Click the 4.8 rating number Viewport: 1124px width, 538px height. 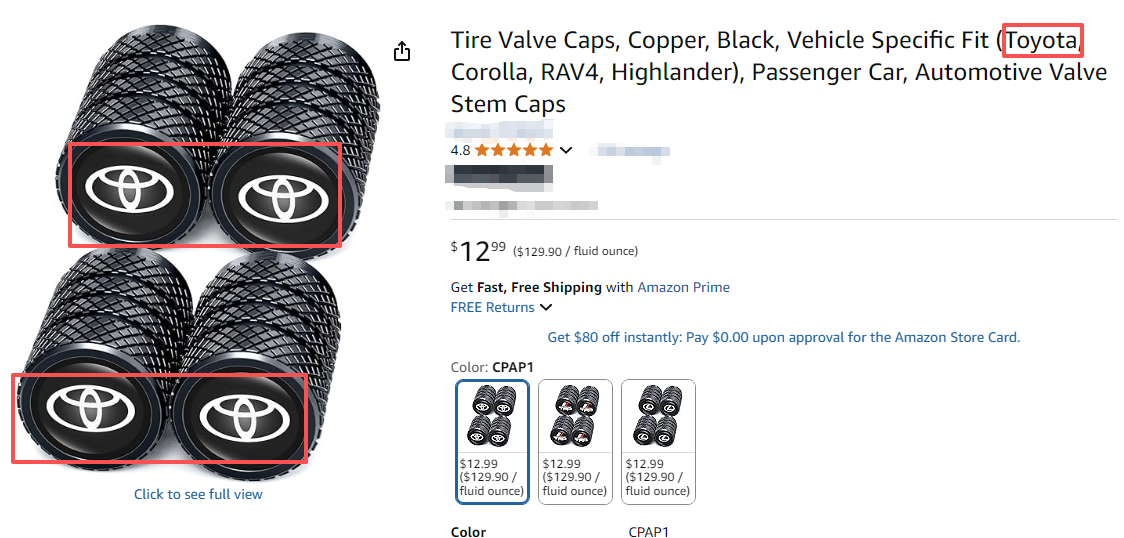point(460,150)
